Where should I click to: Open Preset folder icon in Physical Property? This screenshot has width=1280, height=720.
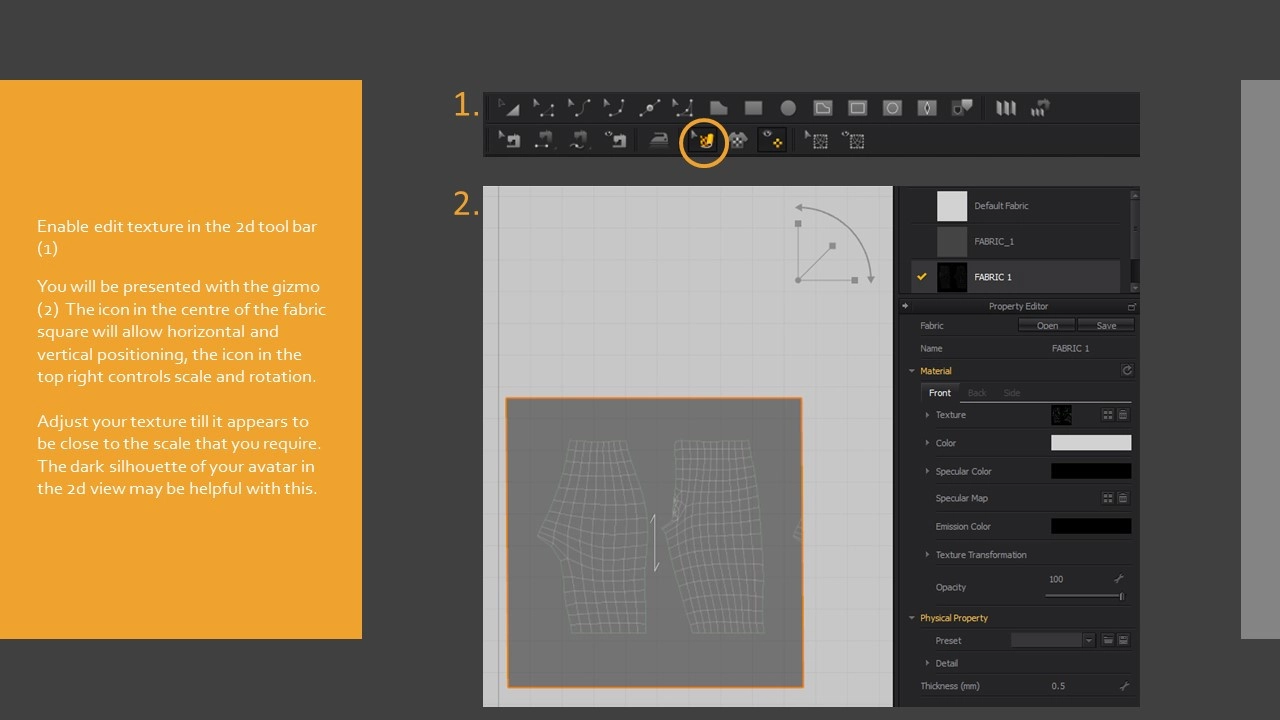click(x=1108, y=640)
